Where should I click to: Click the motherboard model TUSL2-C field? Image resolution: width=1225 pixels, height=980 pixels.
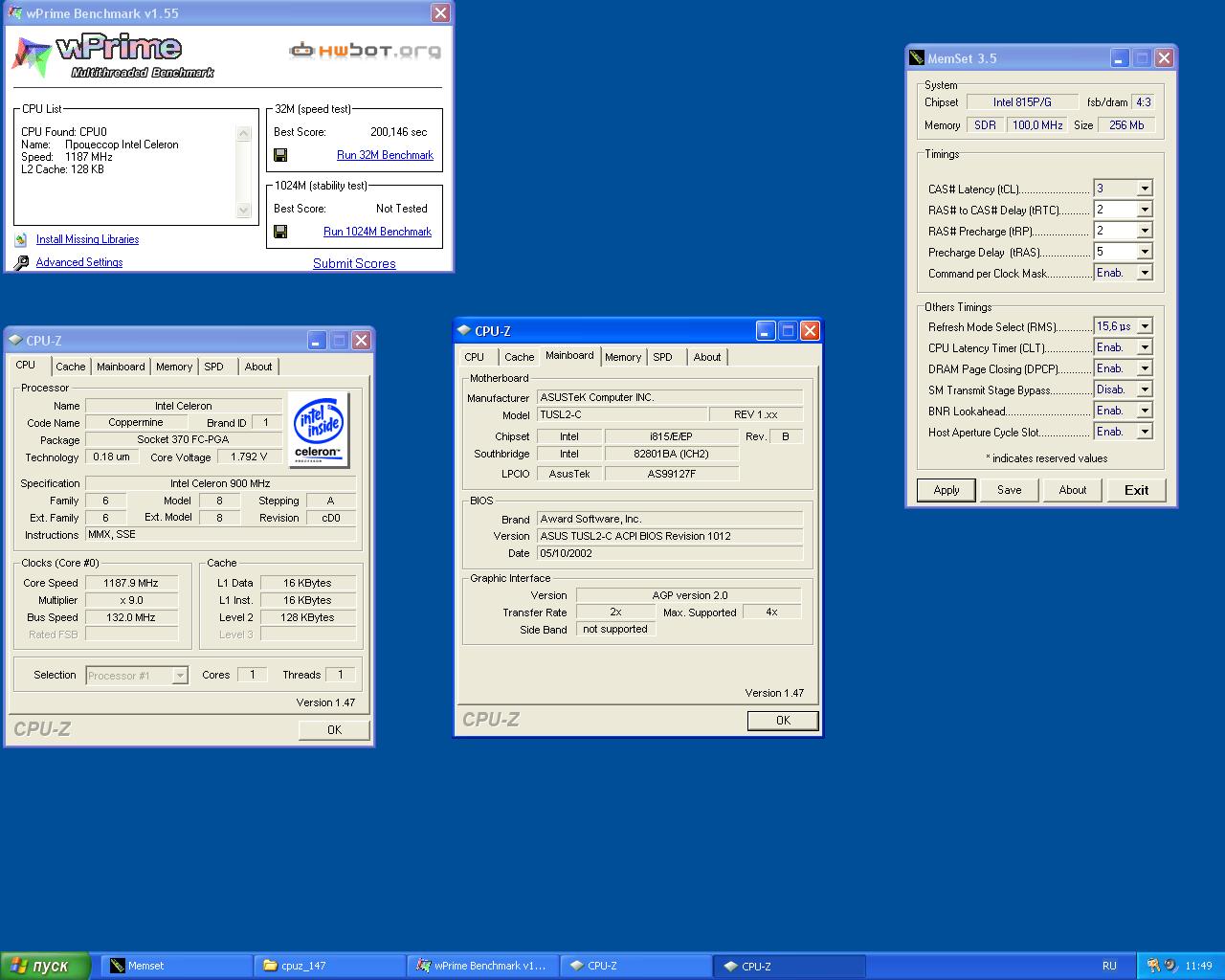tap(621, 414)
